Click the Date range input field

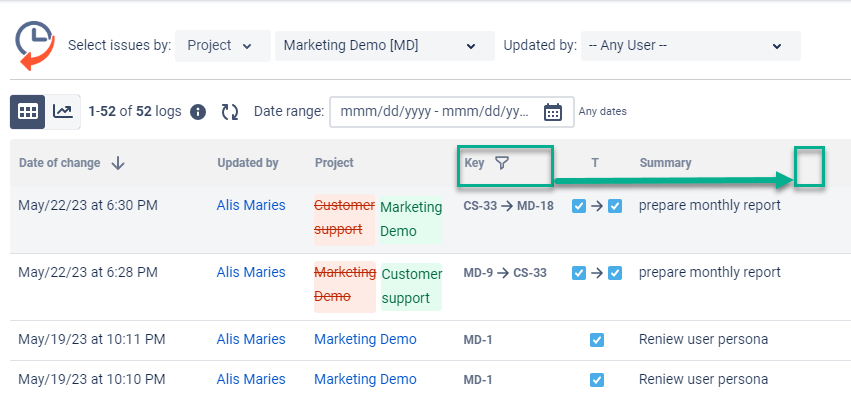(x=452, y=112)
